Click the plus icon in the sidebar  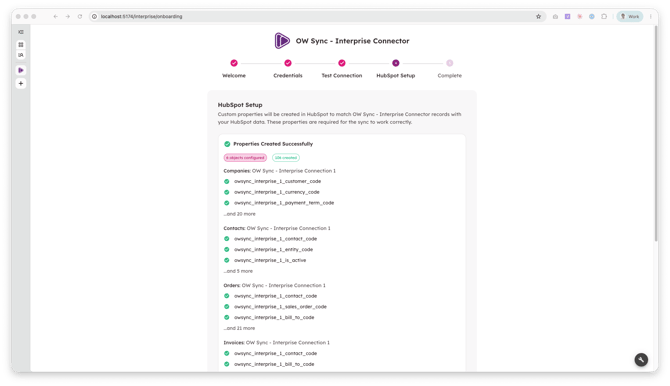coord(21,83)
